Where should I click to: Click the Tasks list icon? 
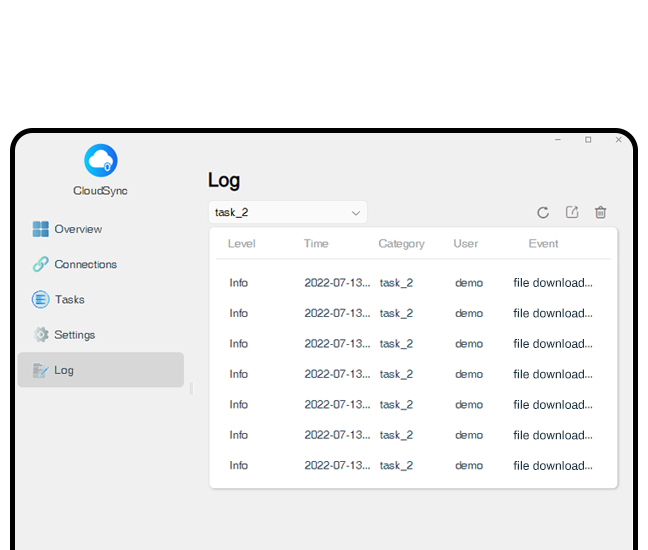(x=40, y=300)
